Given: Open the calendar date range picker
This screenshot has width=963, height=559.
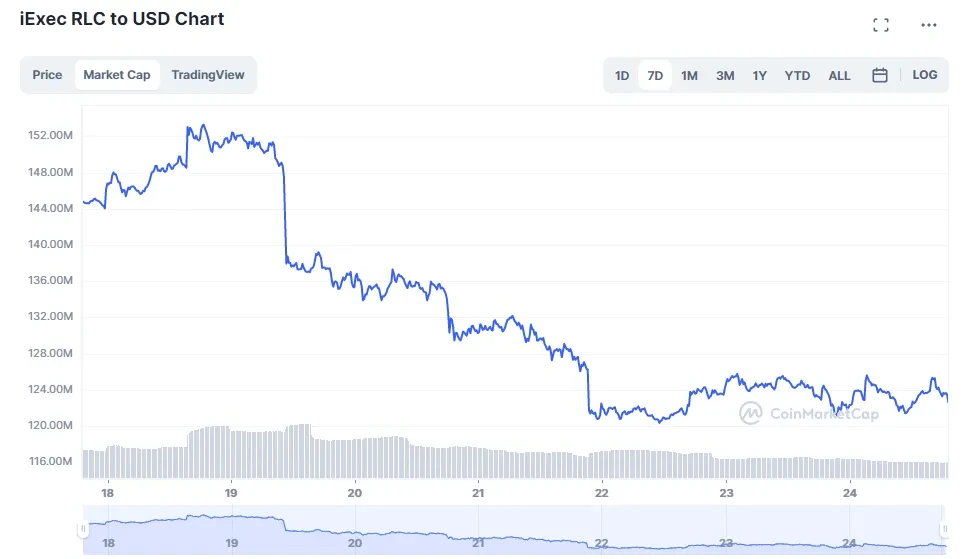Looking at the screenshot, I should tap(880, 75).
